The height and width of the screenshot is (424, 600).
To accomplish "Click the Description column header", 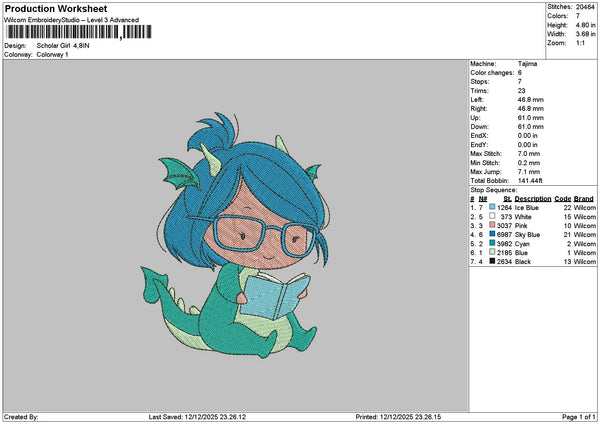I will [x=533, y=199].
